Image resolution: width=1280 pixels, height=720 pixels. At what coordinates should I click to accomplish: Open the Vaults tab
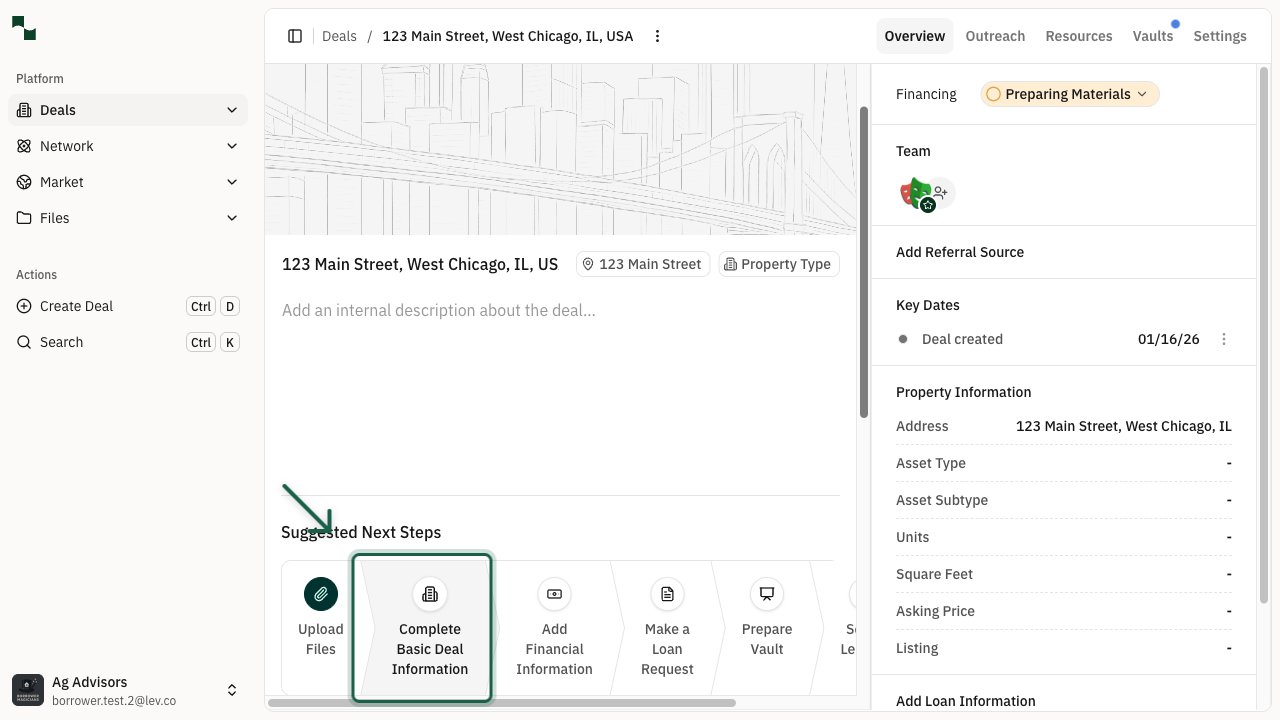click(x=1152, y=36)
